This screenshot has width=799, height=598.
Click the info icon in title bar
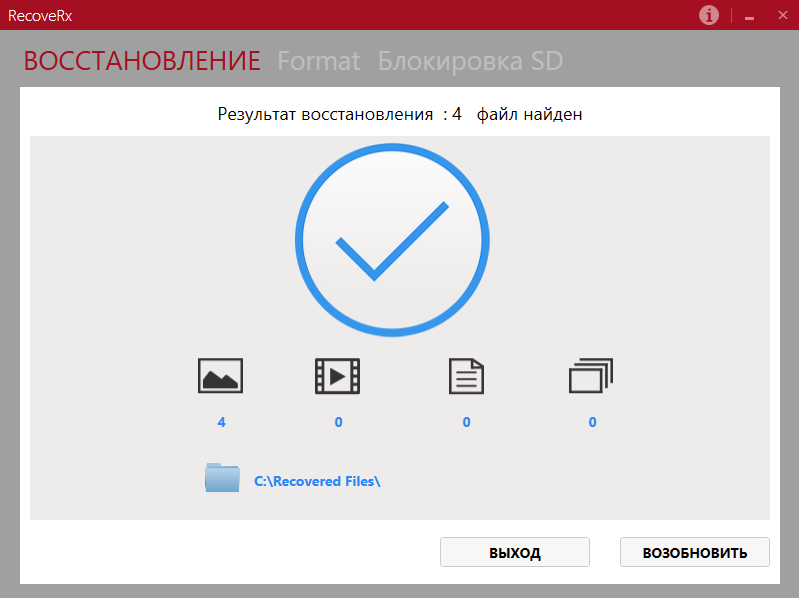(x=709, y=15)
